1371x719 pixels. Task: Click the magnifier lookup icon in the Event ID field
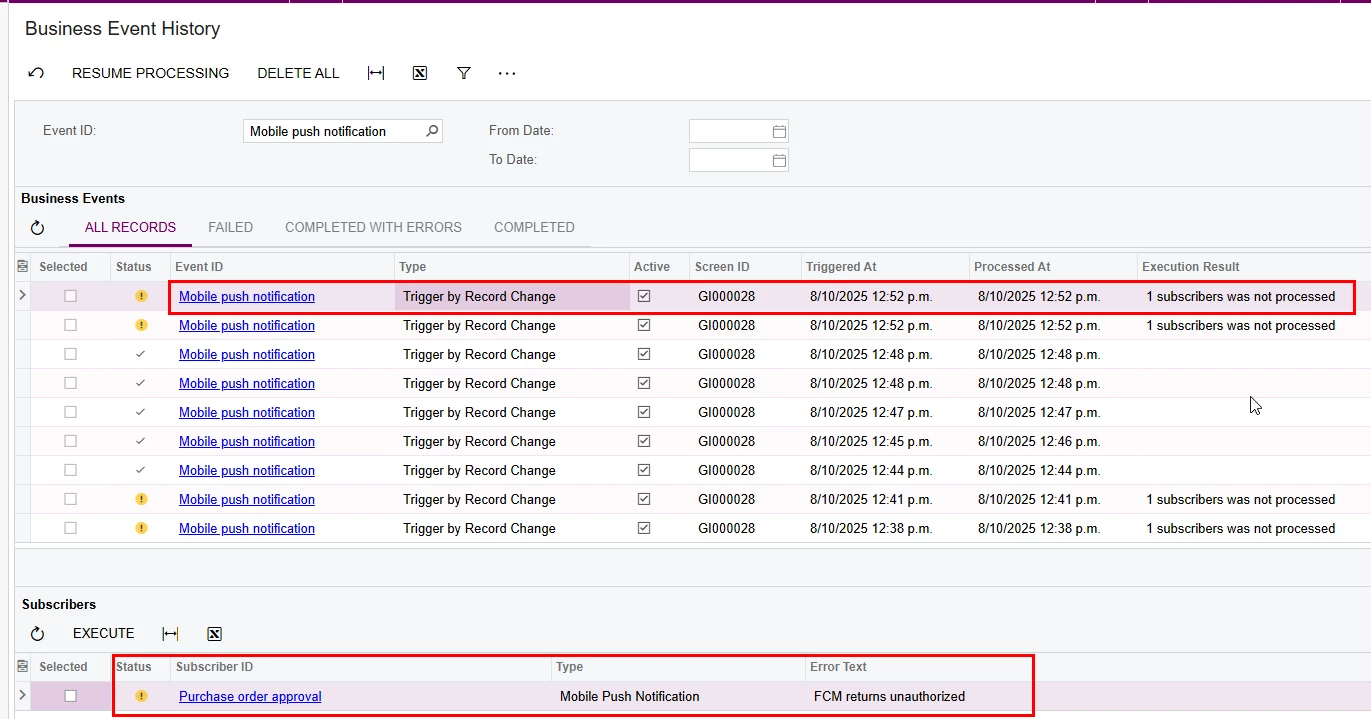click(432, 131)
